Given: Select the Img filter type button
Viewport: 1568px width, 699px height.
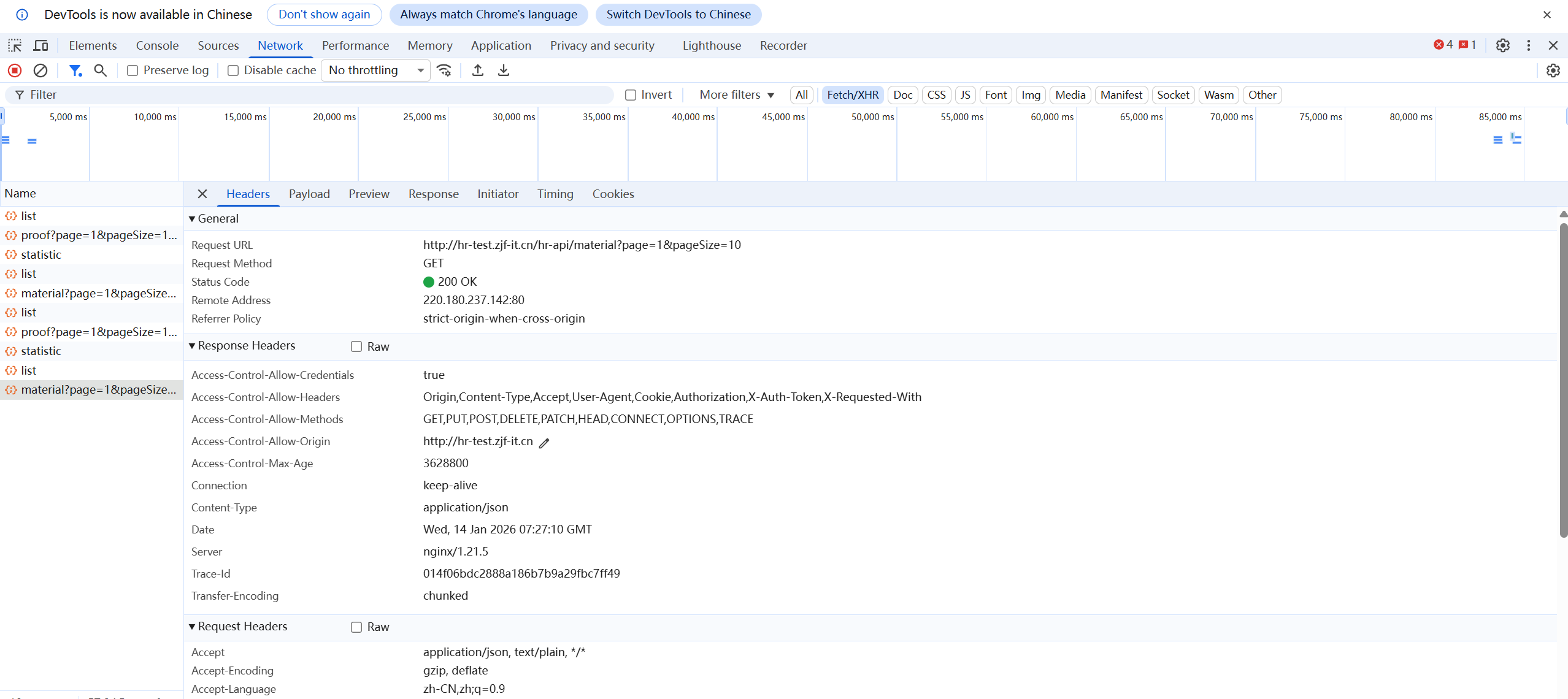Looking at the screenshot, I should (1030, 95).
